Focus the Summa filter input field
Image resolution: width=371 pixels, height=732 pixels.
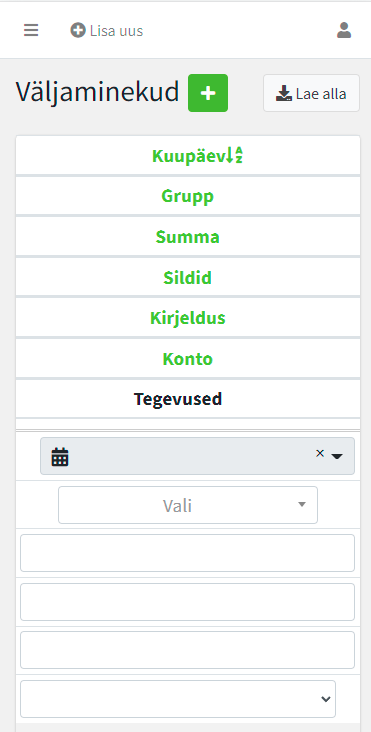[188, 553]
